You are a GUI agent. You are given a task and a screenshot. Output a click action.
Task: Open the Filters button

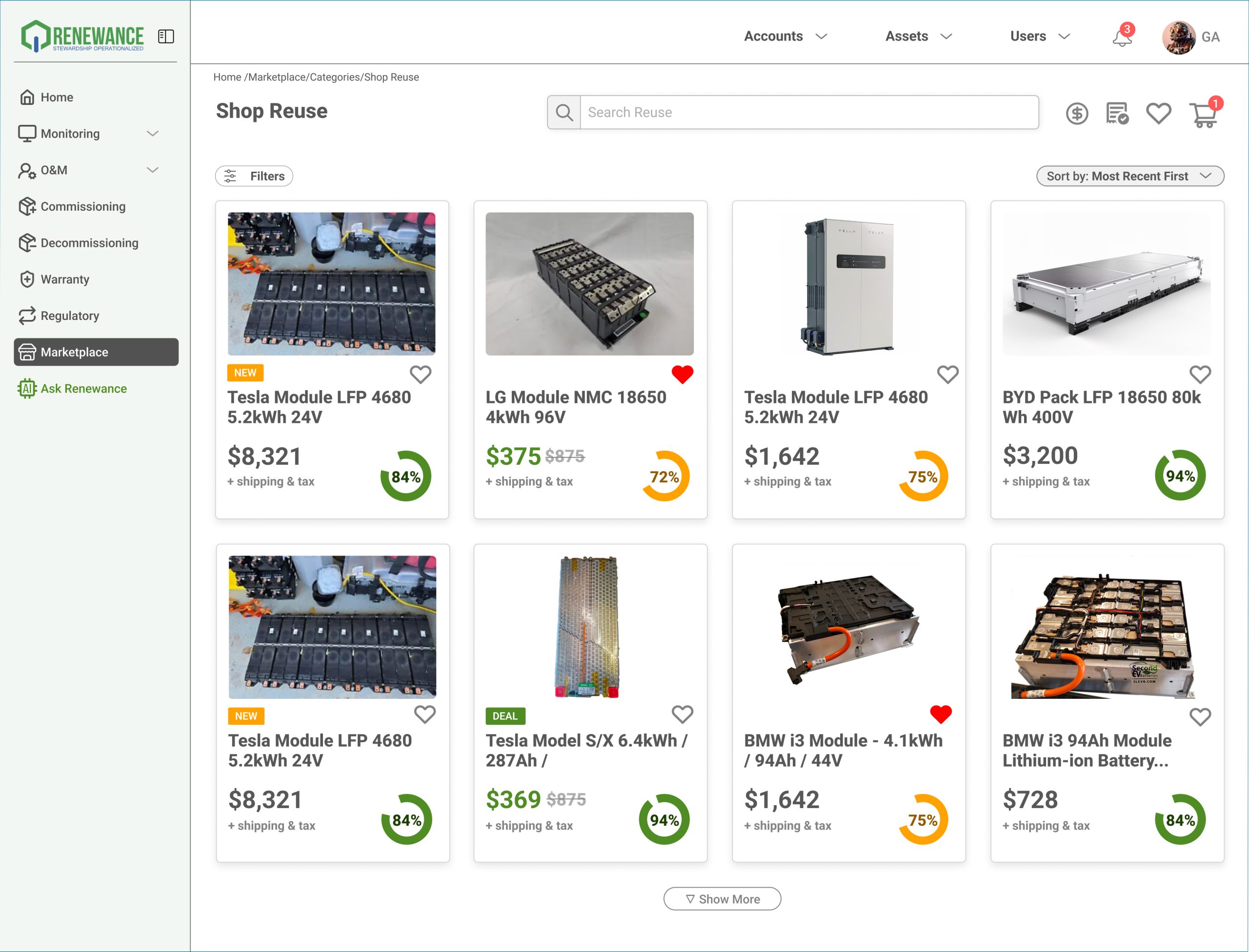click(254, 176)
